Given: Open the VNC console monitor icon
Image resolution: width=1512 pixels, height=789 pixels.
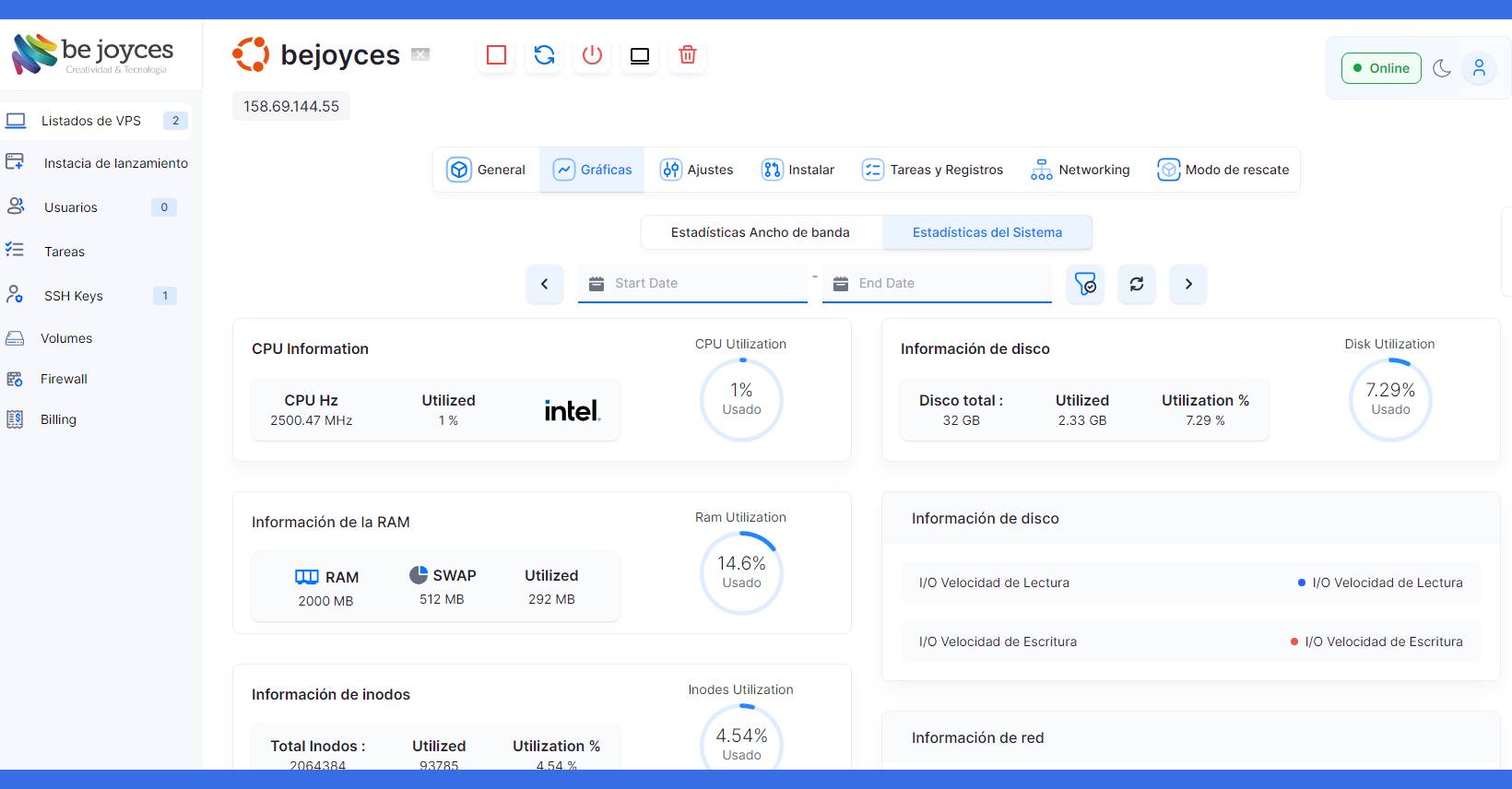Looking at the screenshot, I should click(640, 55).
